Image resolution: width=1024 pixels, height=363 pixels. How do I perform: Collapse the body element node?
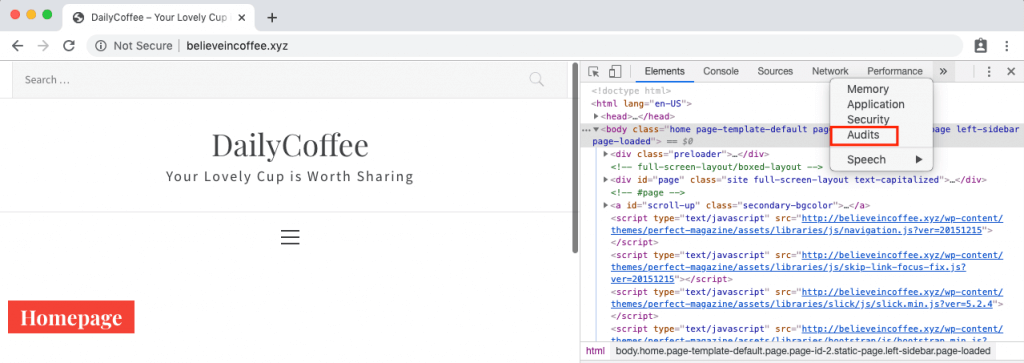tap(596, 129)
